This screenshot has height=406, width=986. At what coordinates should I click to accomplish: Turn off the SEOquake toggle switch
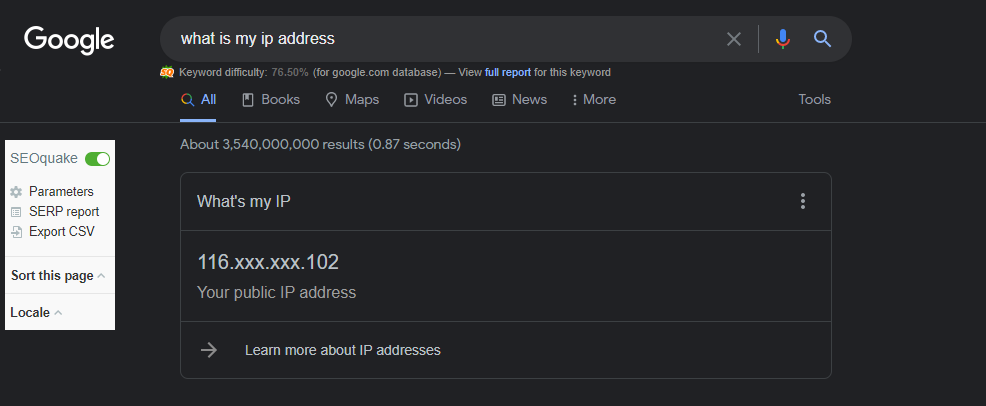pos(97,159)
